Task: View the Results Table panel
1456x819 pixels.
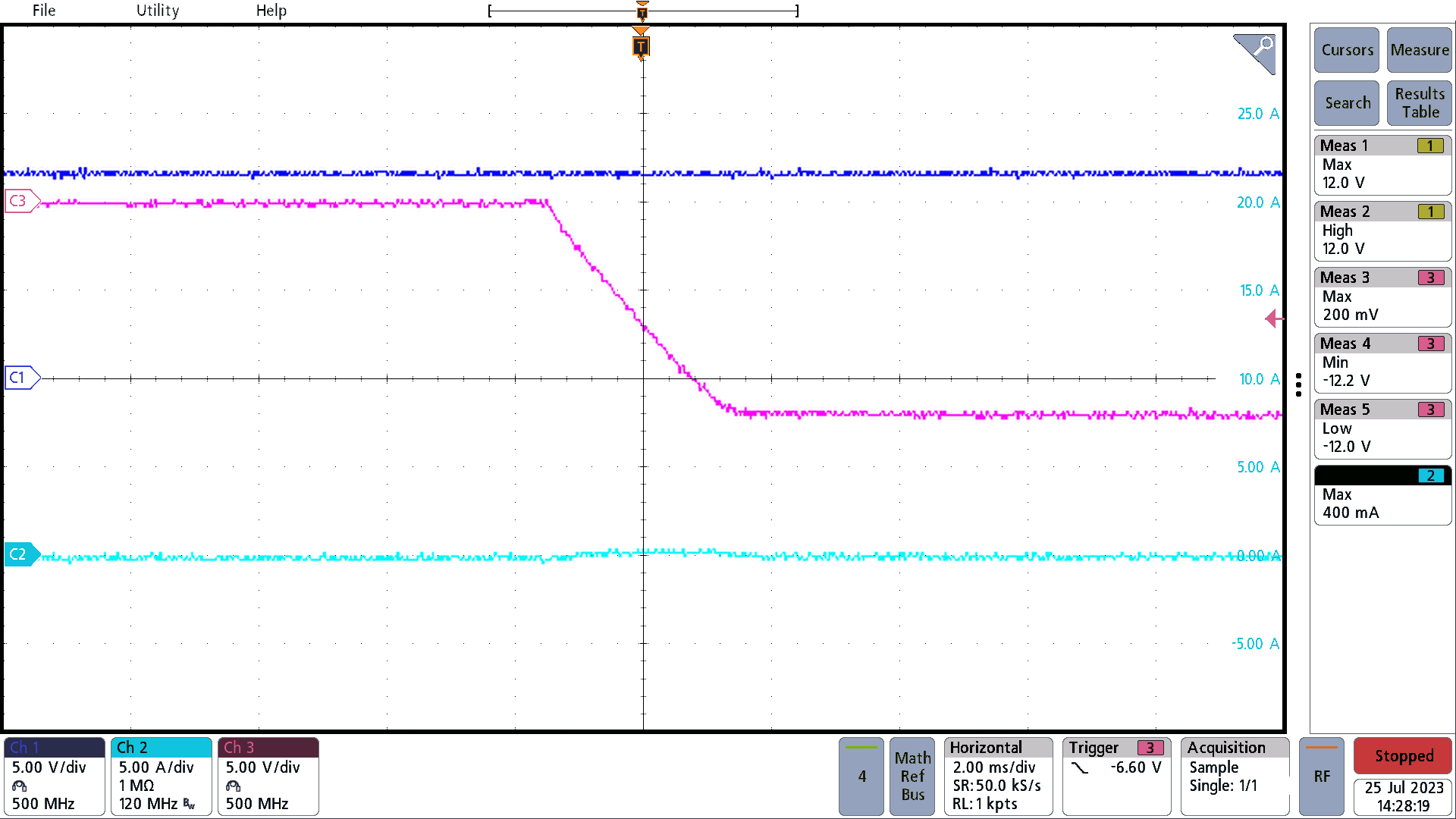Action: point(1418,102)
